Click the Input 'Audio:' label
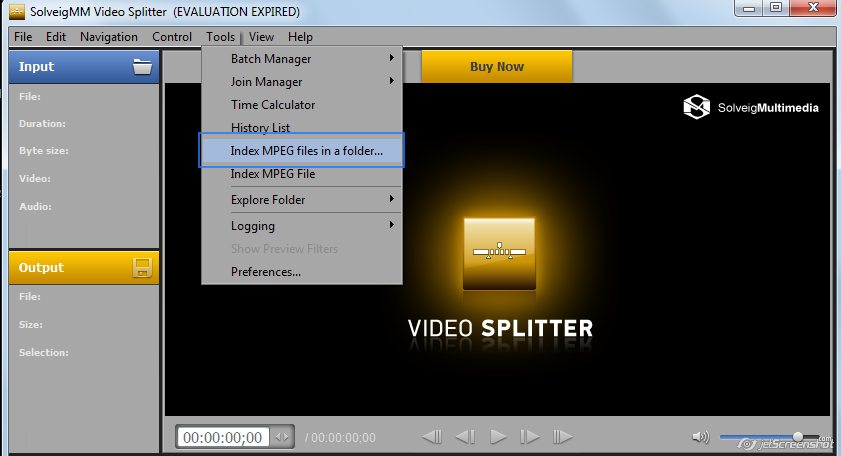This screenshot has height=456, width=841. pyautogui.click(x=35, y=207)
